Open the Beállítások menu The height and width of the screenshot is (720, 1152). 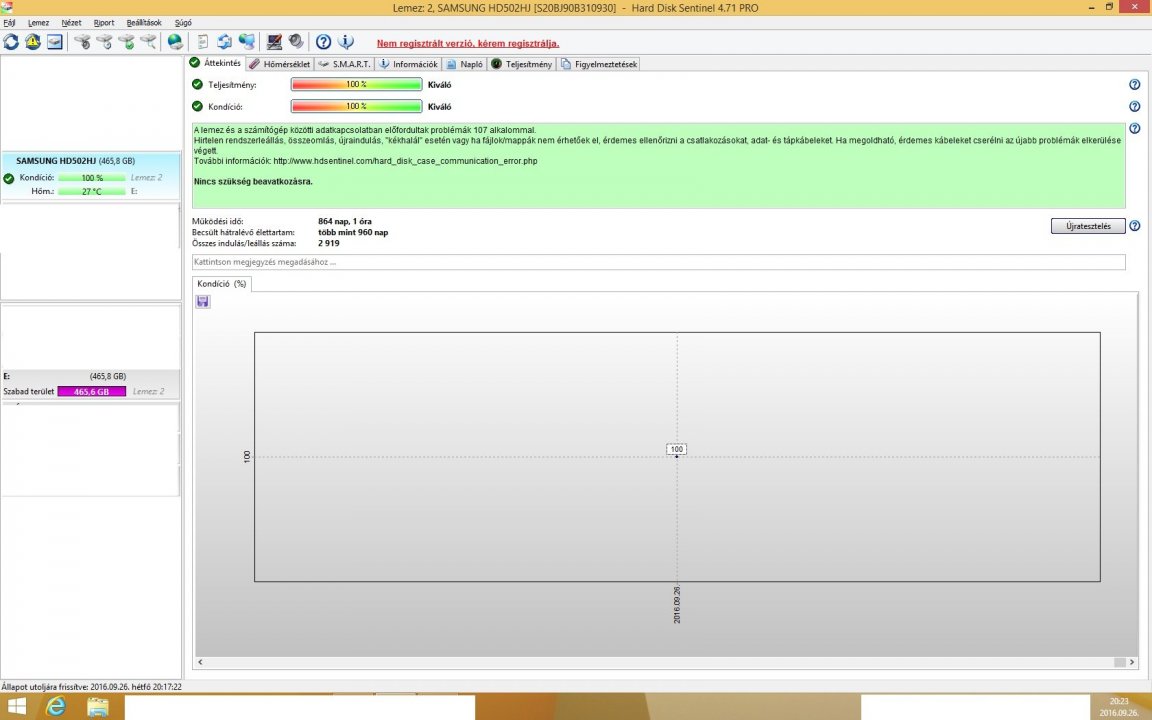point(144,23)
